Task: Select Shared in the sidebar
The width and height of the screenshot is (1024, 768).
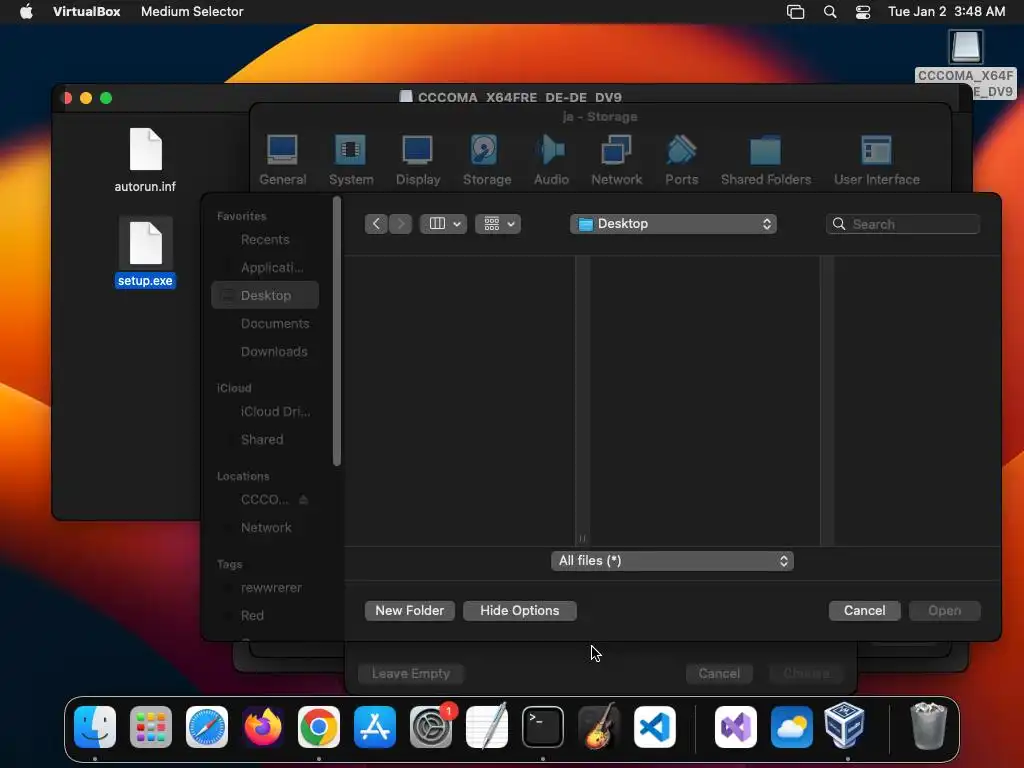Action: tap(265, 440)
